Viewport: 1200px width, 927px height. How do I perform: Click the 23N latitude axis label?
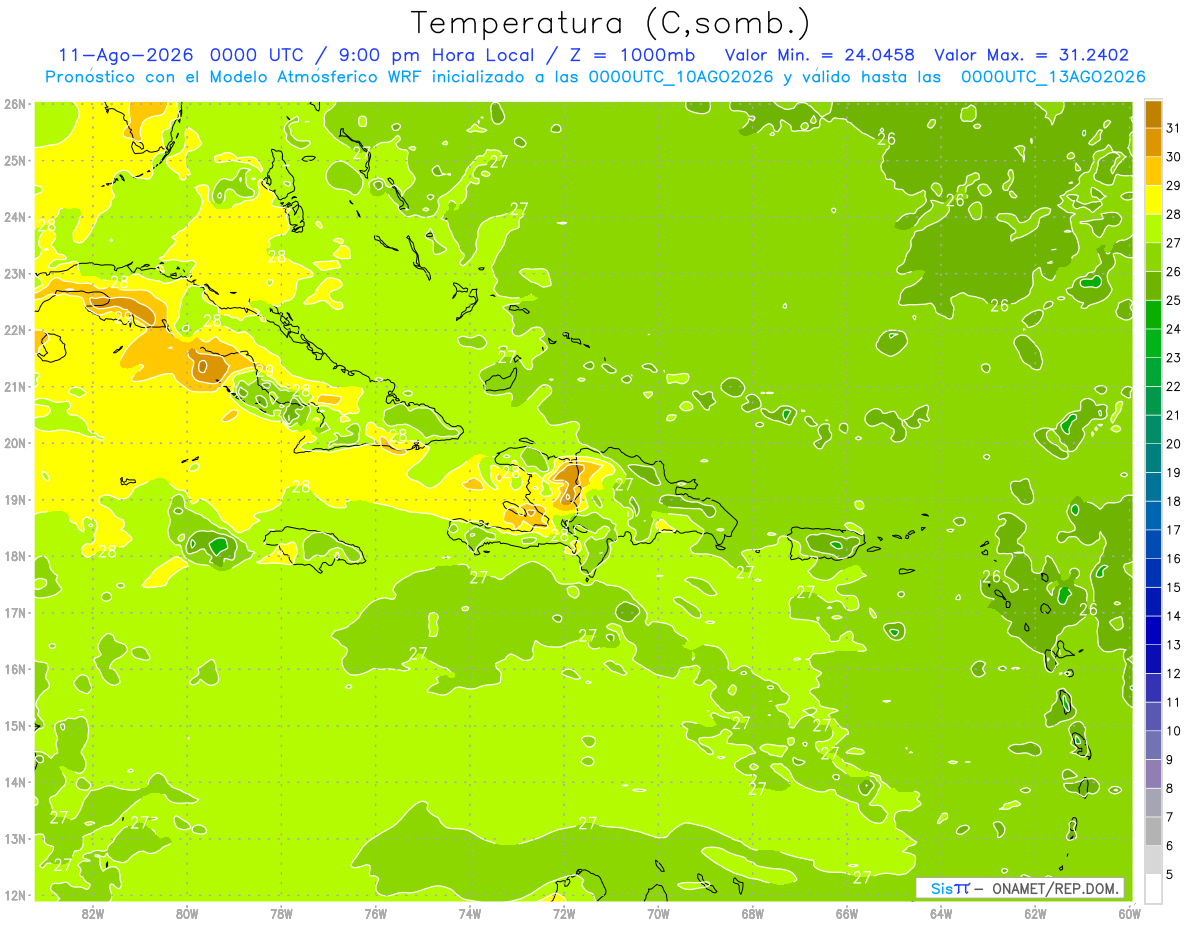click(x=15, y=273)
